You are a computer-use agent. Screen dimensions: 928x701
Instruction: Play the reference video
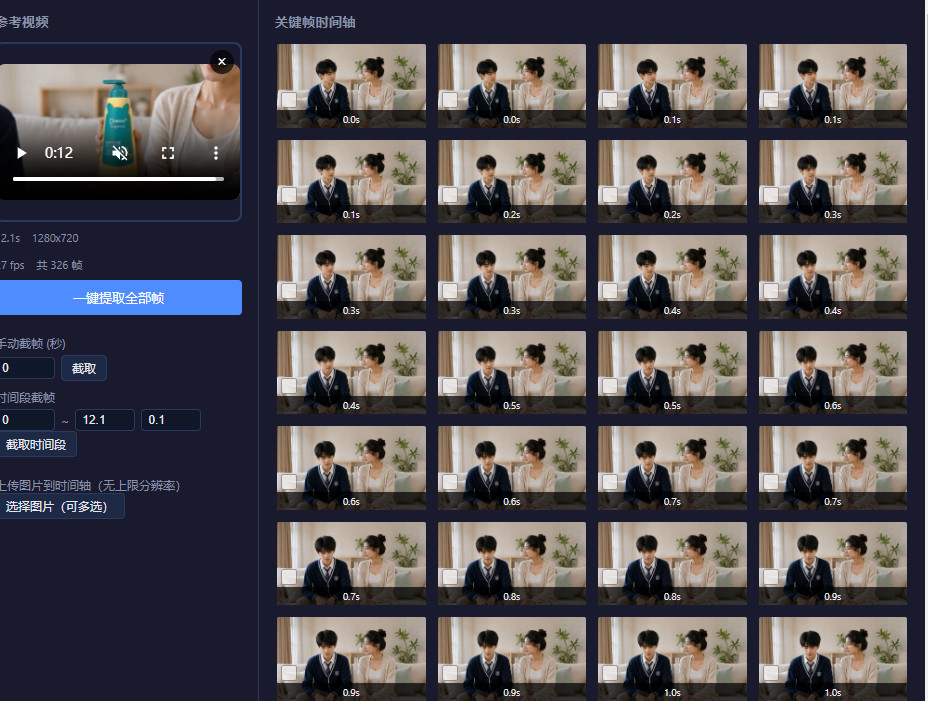(x=21, y=153)
